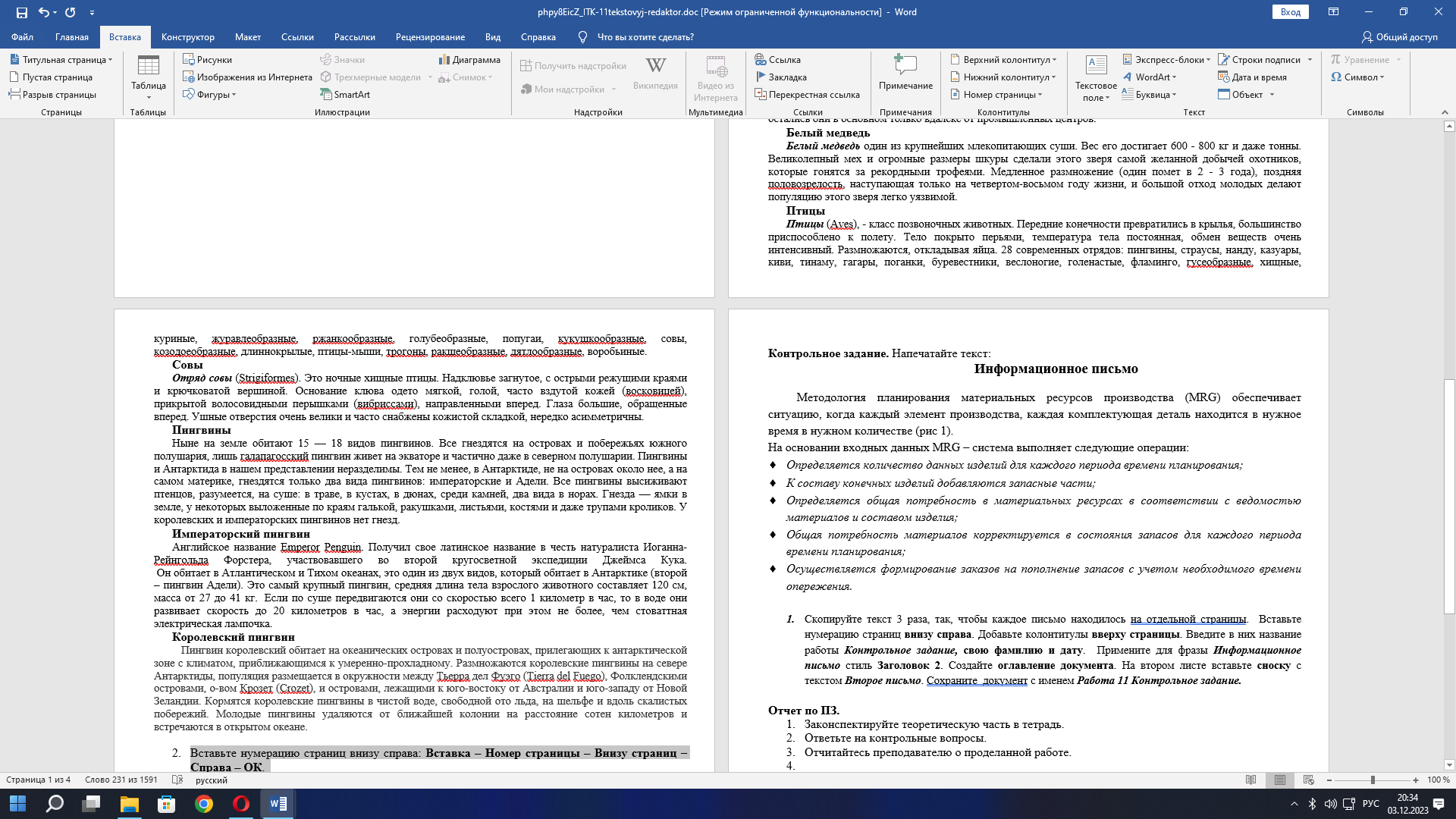Click the vertical scrollbar thumb

(1449, 496)
